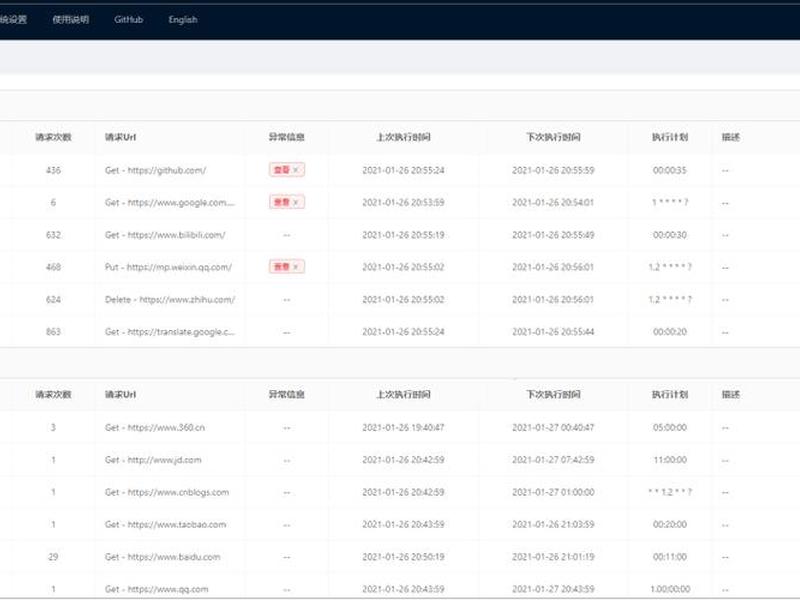Screen dimensions: 800x600
Task: Remove the exception tag in the mp.weixin.qq.com row
Action: pyautogui.click(x=296, y=267)
